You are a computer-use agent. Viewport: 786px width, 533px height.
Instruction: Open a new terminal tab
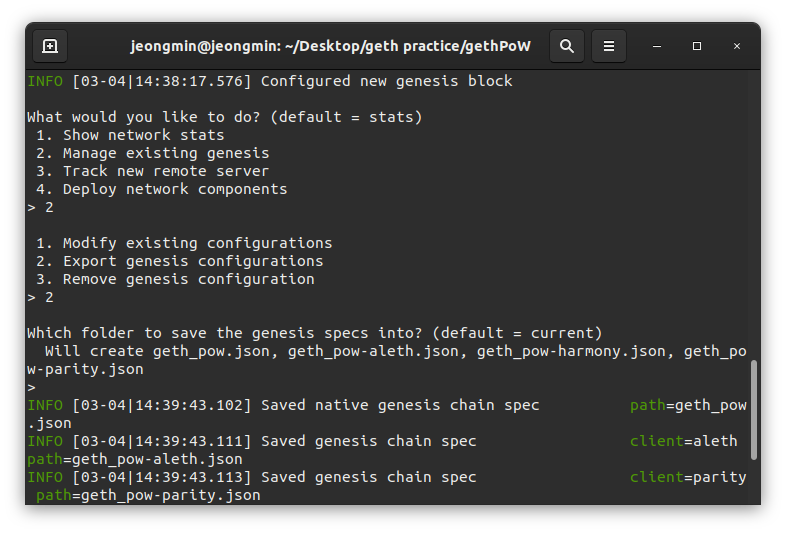point(50,46)
